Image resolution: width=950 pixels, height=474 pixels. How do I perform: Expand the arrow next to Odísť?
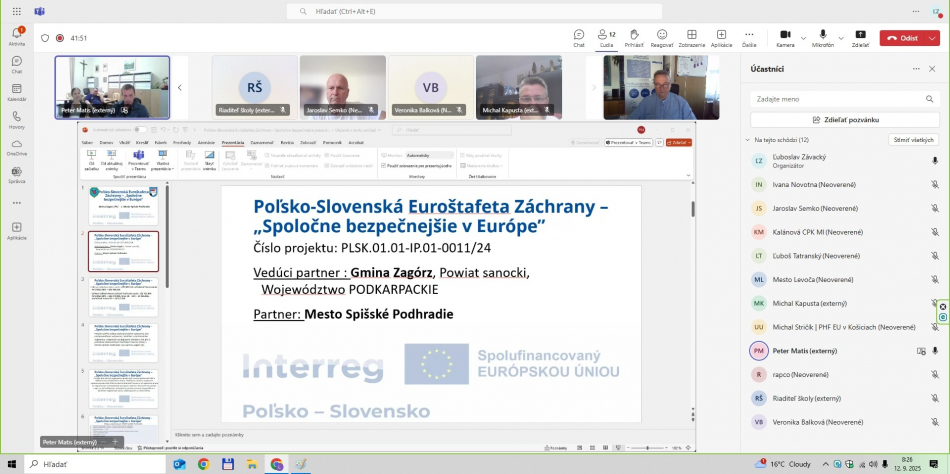coord(932,38)
